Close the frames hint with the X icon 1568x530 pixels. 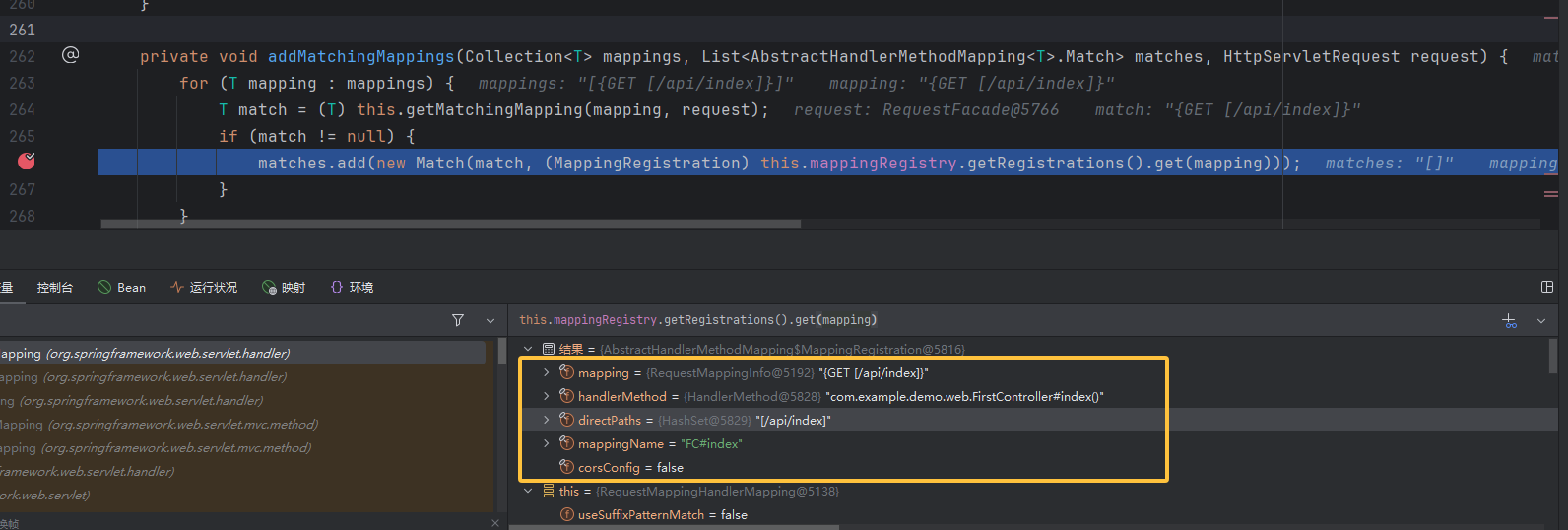click(x=494, y=523)
